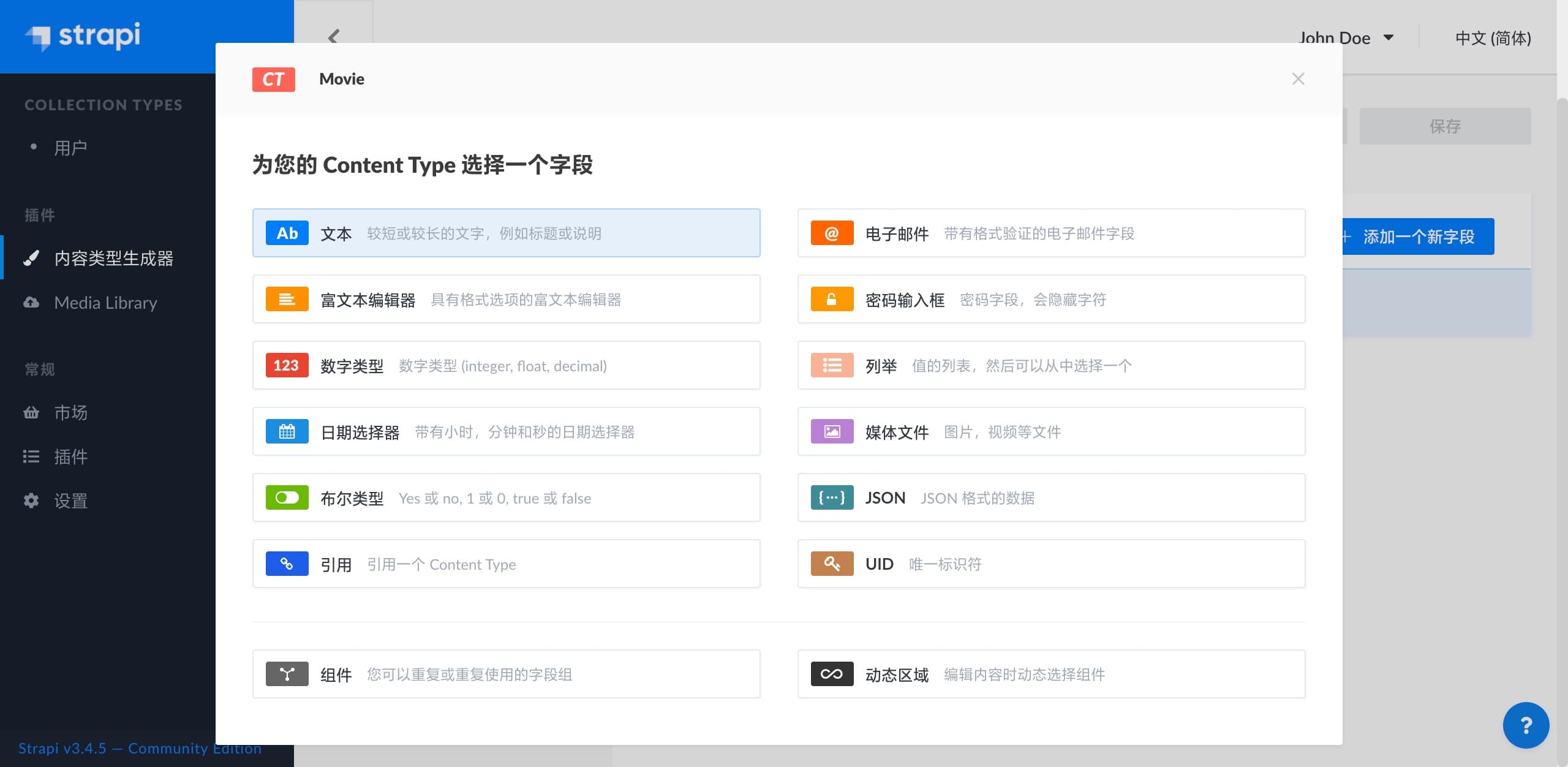
Task: Pick the Email @ field icon
Action: point(832,233)
